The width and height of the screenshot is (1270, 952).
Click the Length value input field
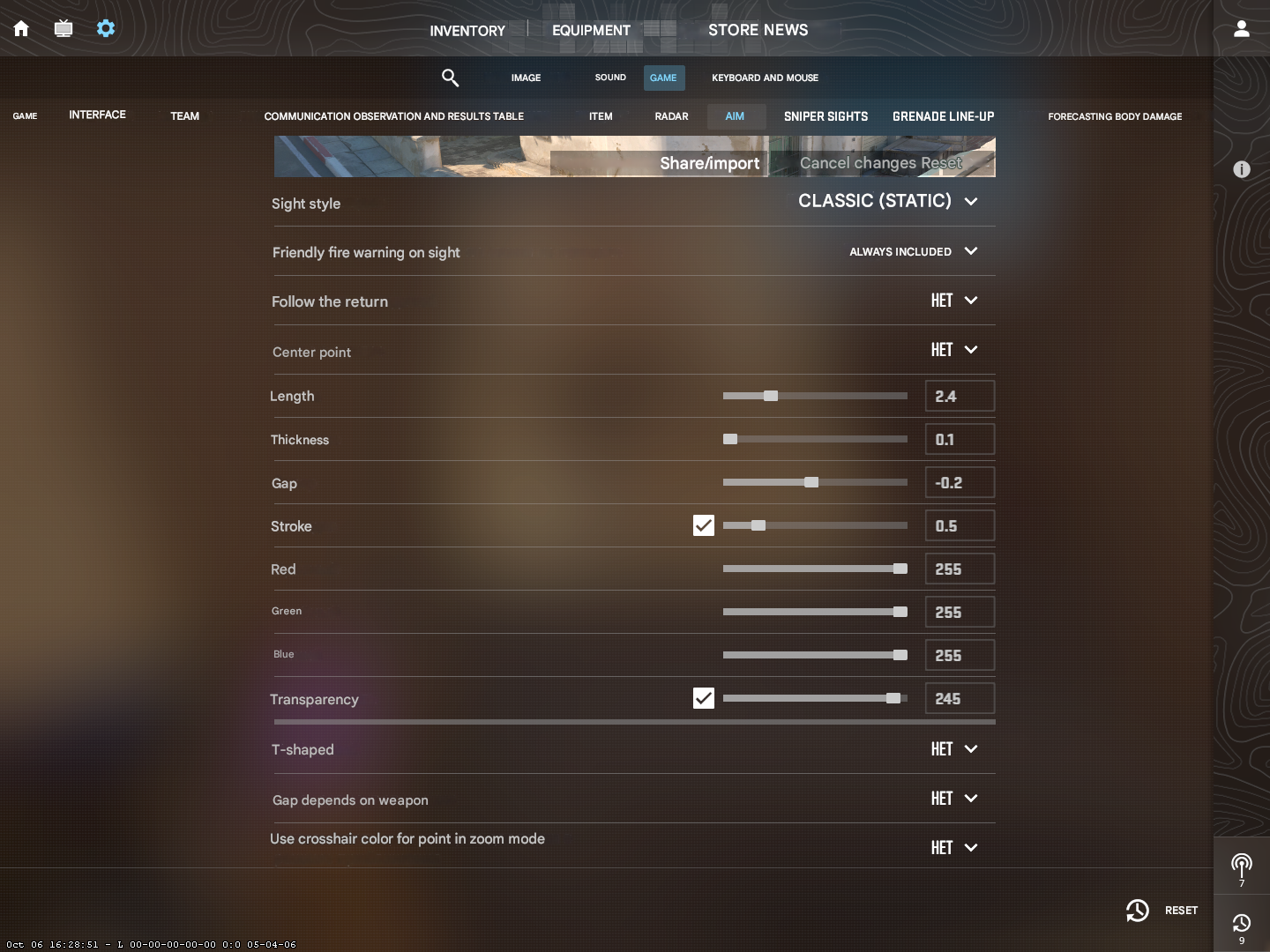[959, 396]
